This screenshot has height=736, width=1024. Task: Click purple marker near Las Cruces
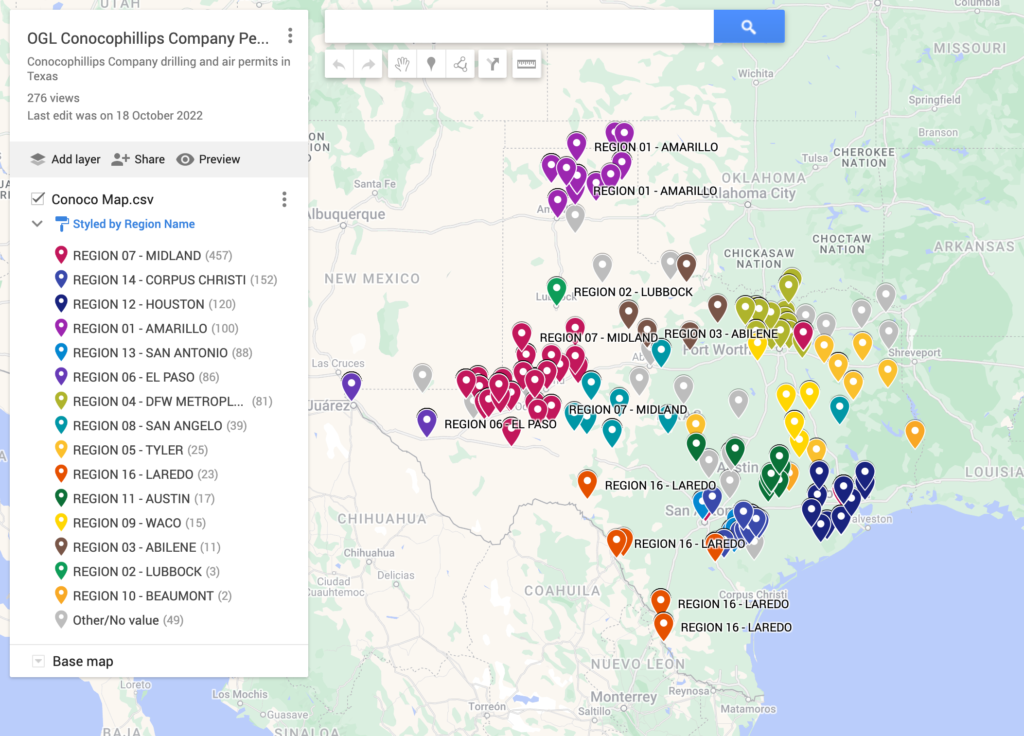click(x=351, y=384)
